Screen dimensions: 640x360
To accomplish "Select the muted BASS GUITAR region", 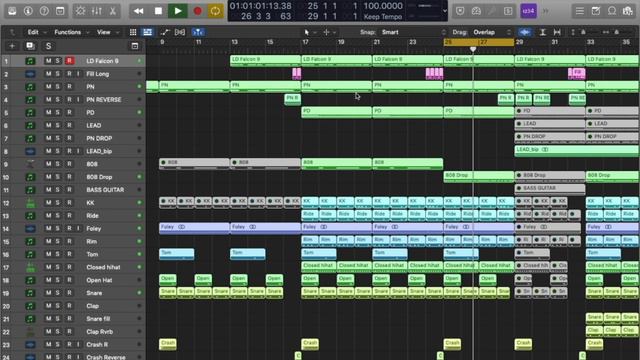I will click(550, 189).
